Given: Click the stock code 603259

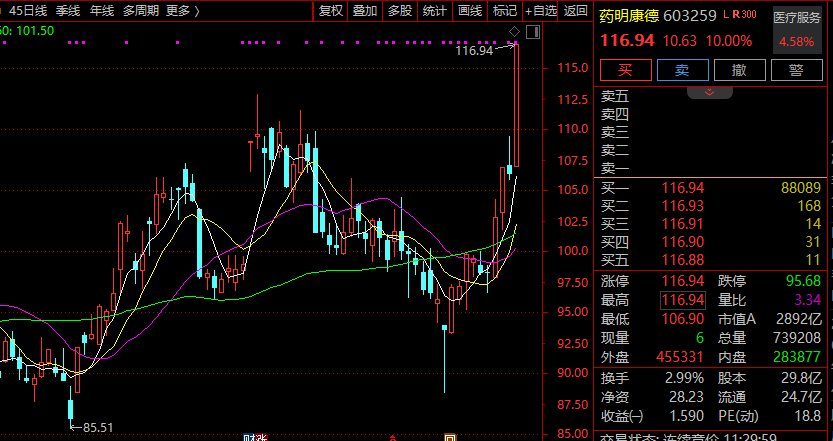Looking at the screenshot, I should (x=690, y=16).
